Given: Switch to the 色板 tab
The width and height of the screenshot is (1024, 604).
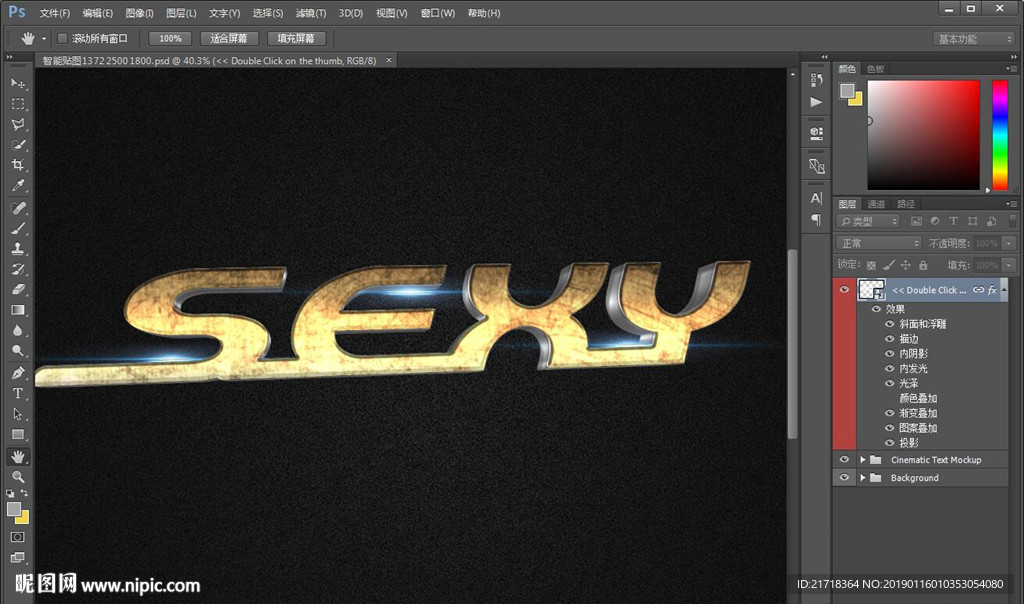Looking at the screenshot, I should (875, 69).
